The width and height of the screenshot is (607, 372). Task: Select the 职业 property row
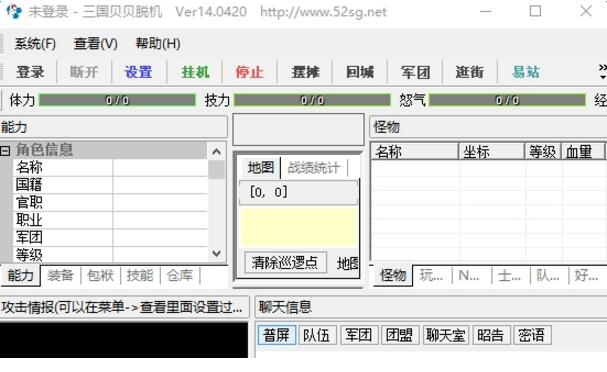coord(110,220)
